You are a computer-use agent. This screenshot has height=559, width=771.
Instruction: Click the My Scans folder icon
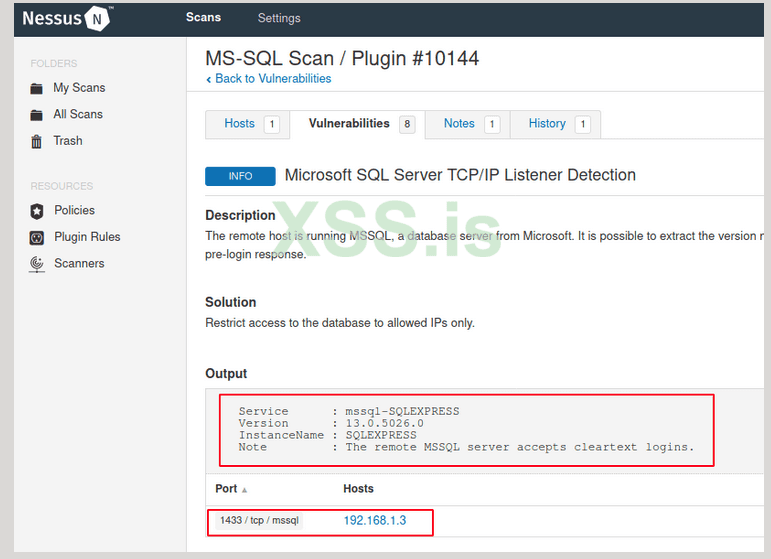coord(36,88)
